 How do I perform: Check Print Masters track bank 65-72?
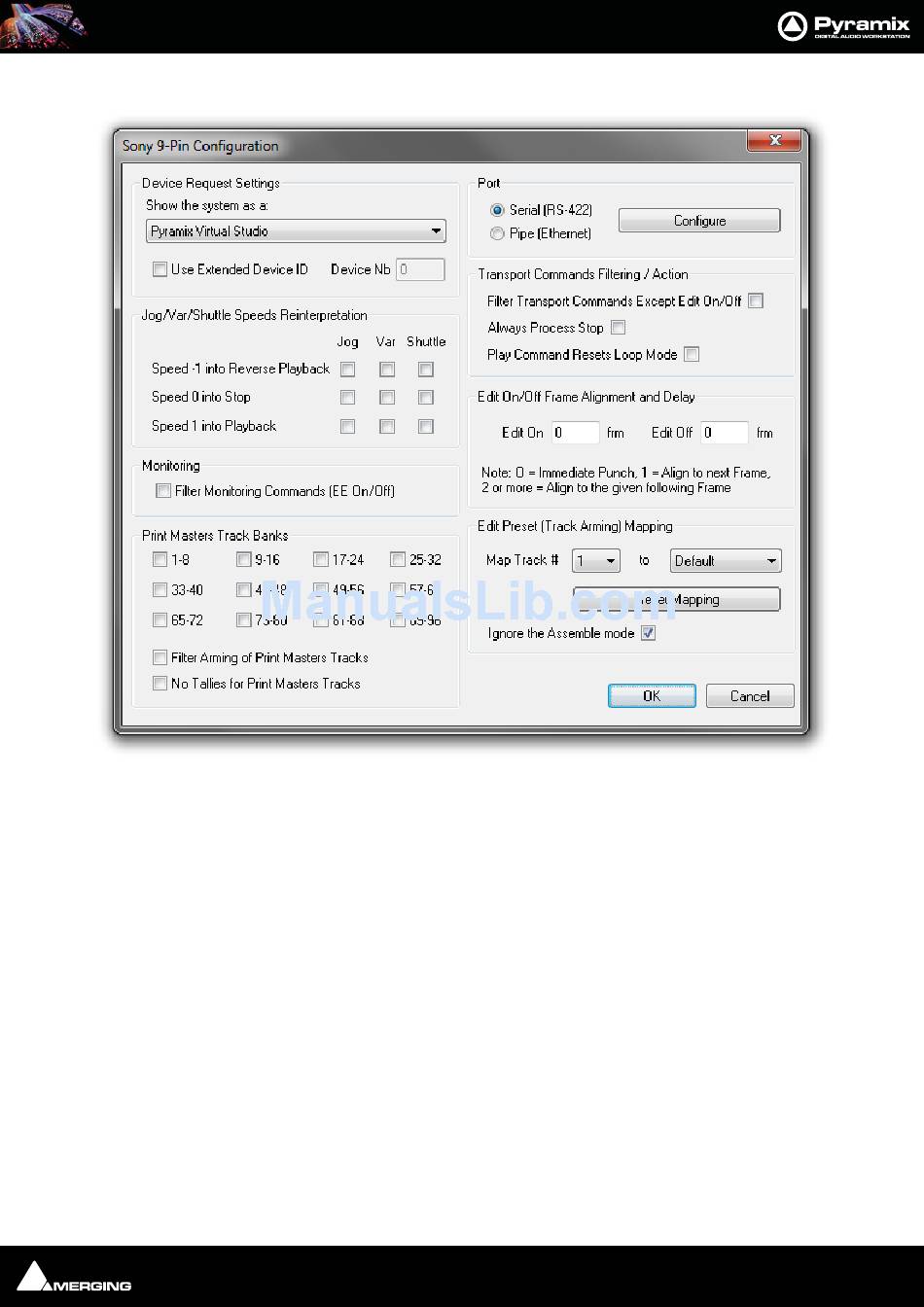160,619
